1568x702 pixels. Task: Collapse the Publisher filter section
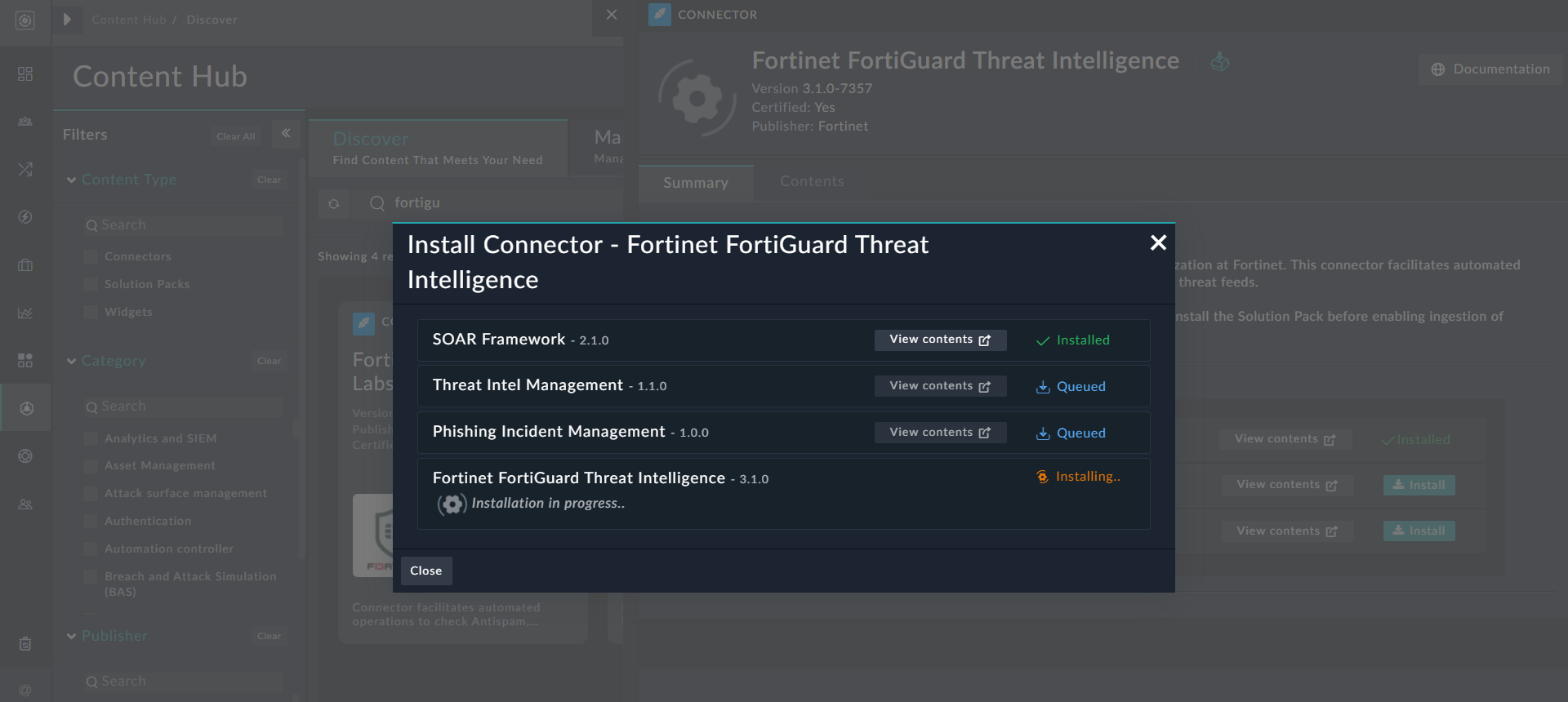point(72,637)
